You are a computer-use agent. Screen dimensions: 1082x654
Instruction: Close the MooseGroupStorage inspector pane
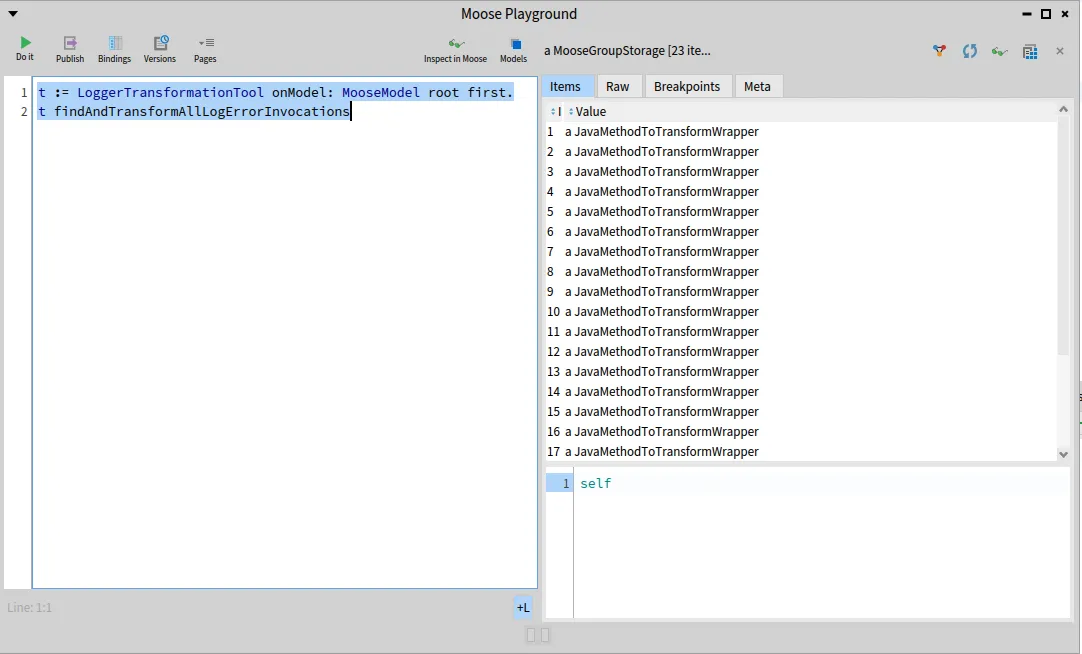[x=1060, y=51]
